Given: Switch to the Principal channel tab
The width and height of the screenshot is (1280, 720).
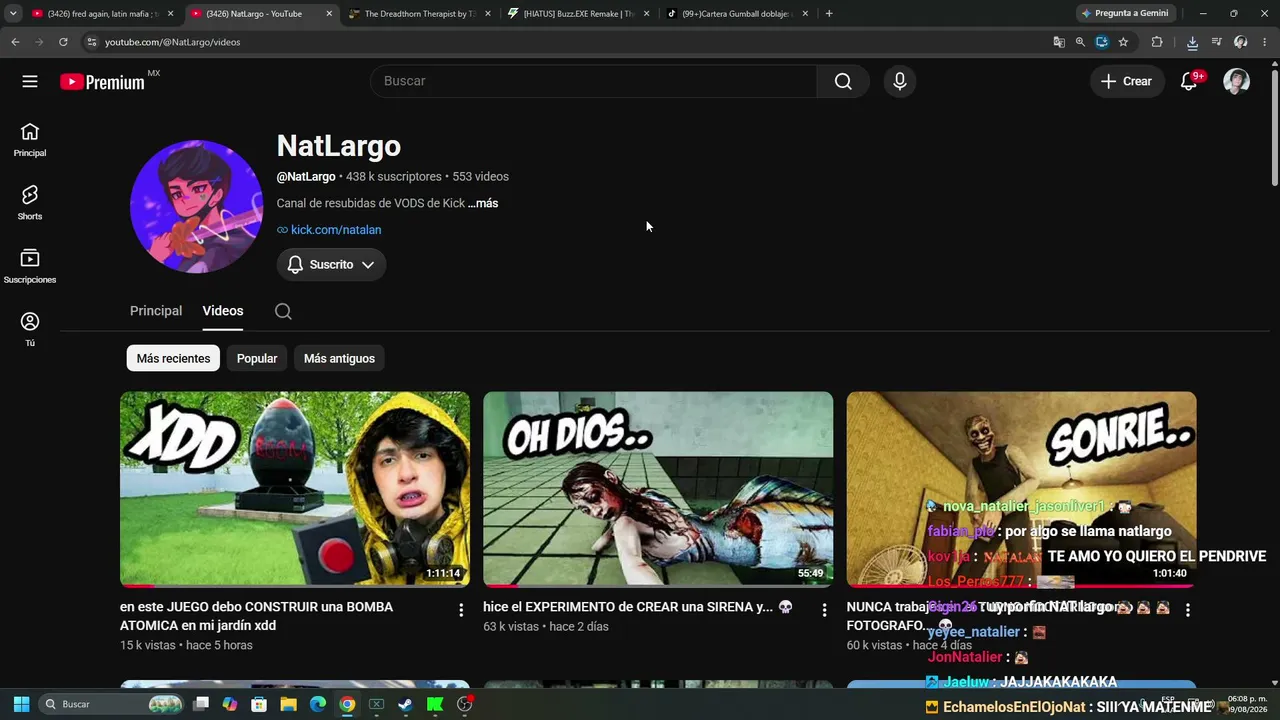Looking at the screenshot, I should pos(156,311).
